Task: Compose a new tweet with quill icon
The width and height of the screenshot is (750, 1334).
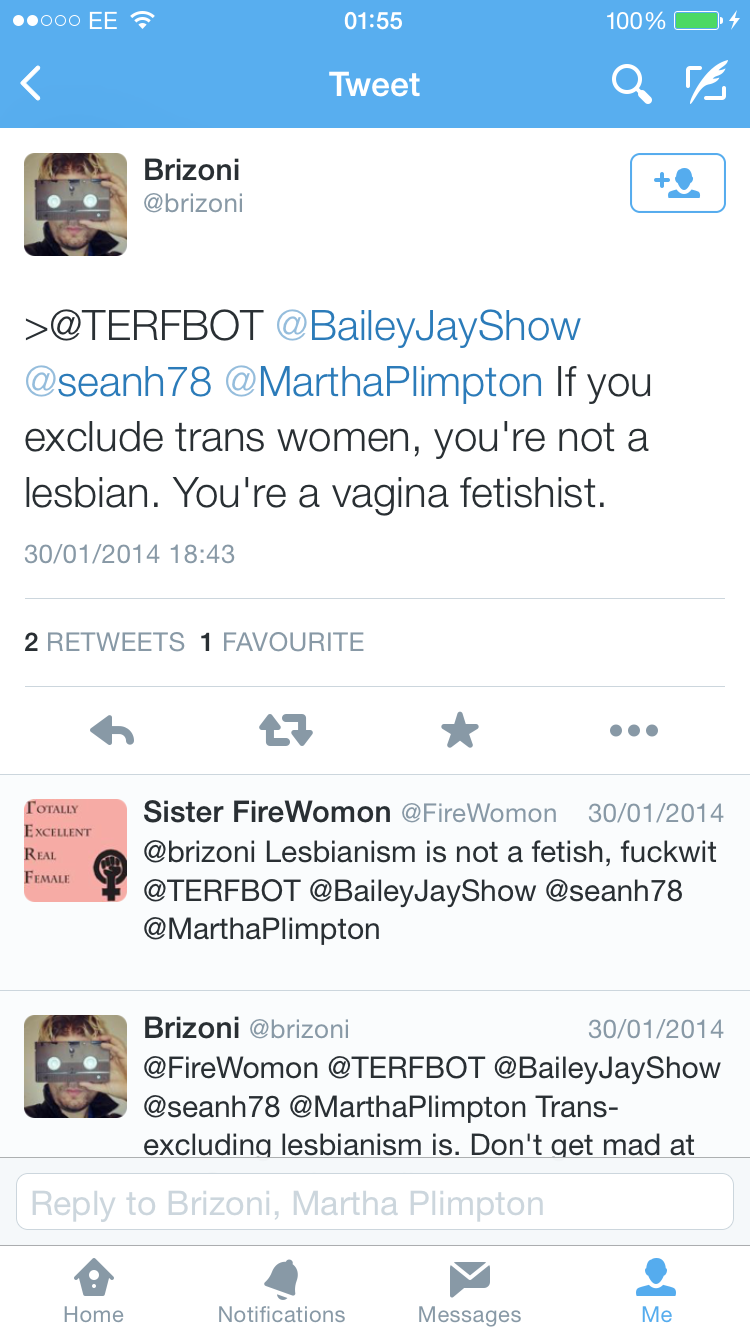Action: [x=705, y=84]
